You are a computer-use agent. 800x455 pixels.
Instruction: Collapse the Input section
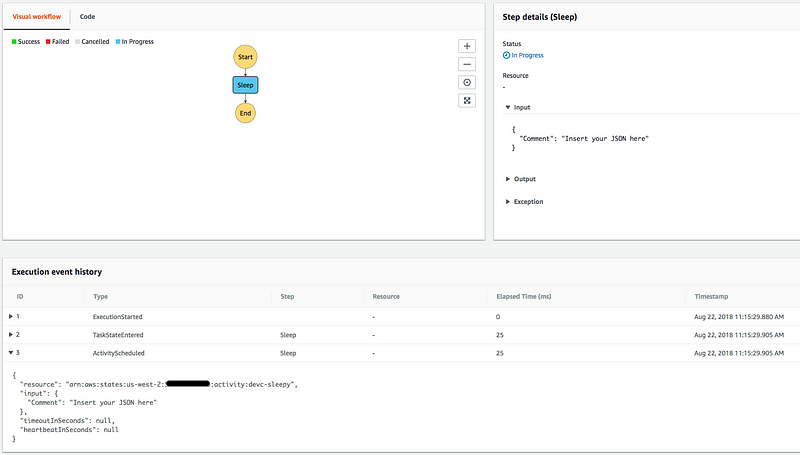click(x=508, y=106)
